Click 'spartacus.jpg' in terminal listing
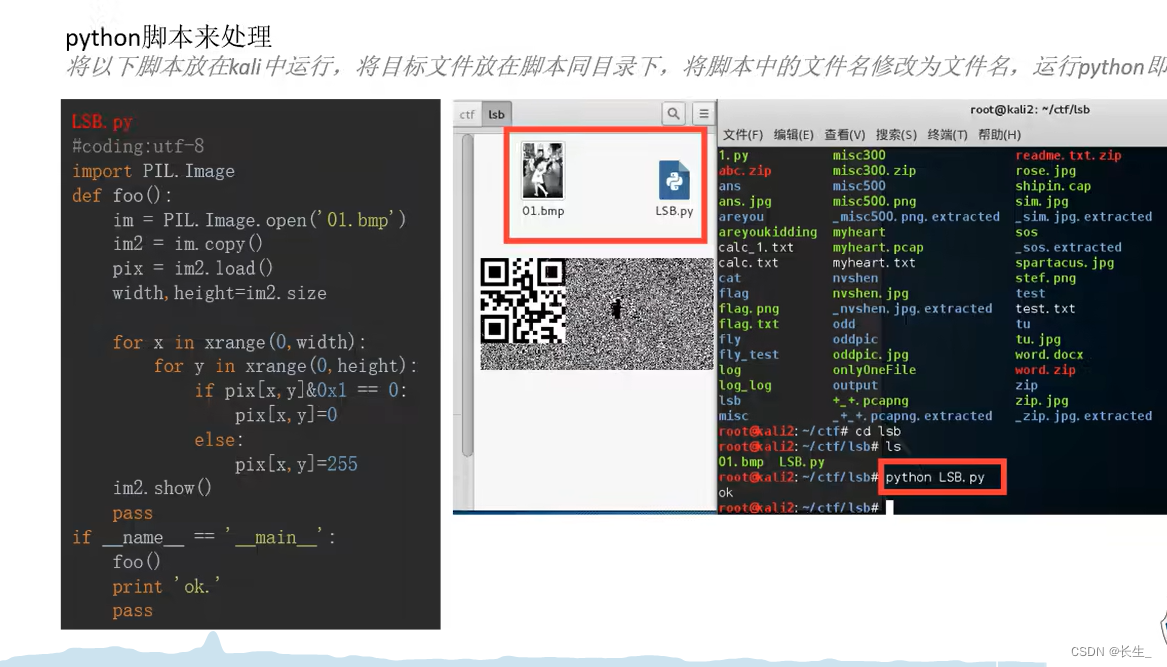 coord(1064,262)
